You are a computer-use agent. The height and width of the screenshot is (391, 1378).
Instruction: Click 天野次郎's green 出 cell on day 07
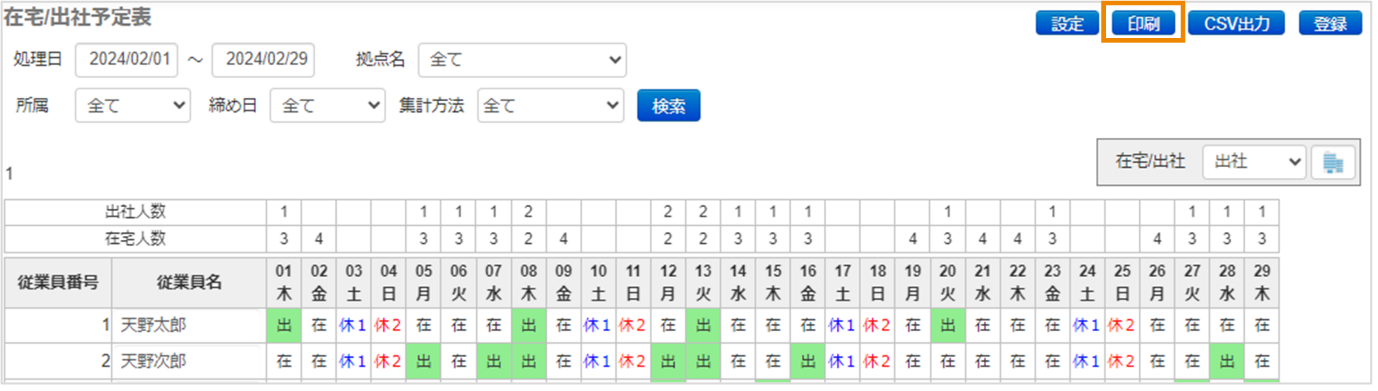pyautogui.click(x=493, y=361)
